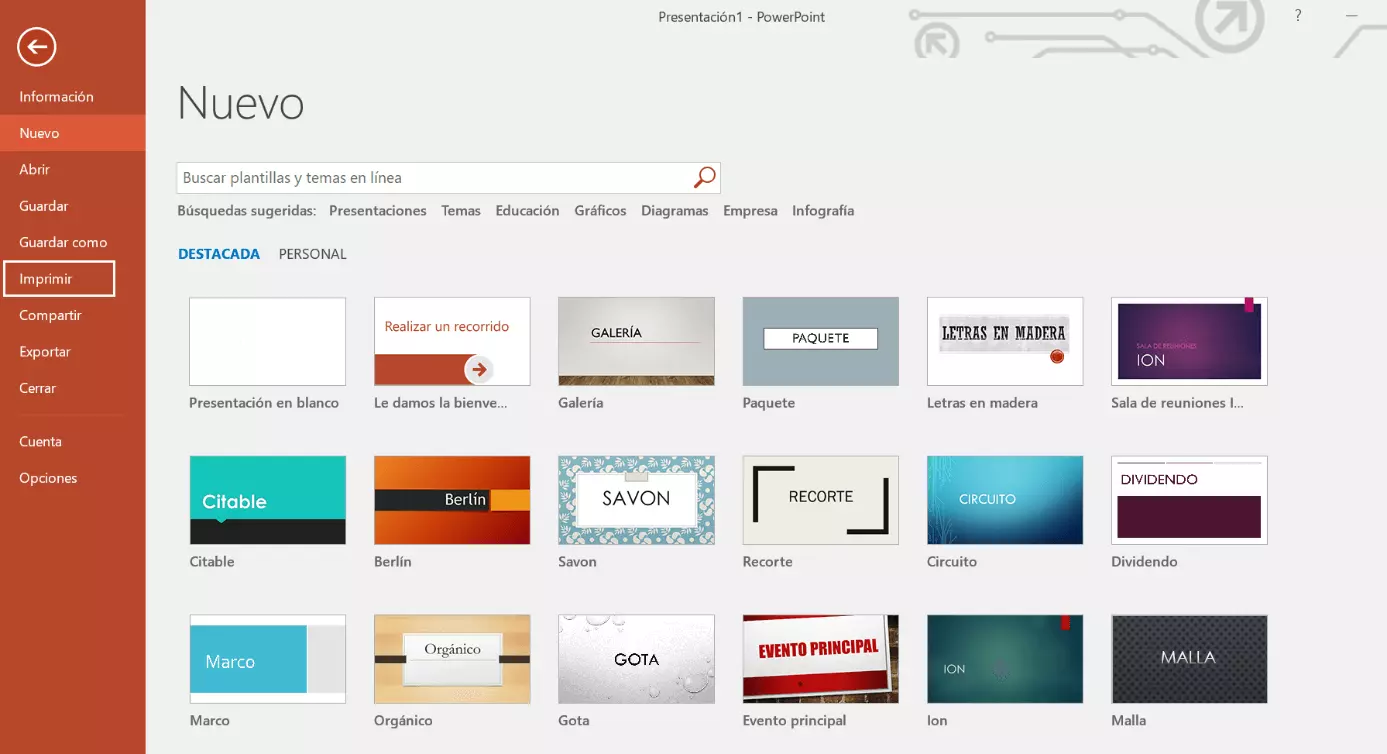Choose the Dividendo template thumbnail

tap(1189, 500)
